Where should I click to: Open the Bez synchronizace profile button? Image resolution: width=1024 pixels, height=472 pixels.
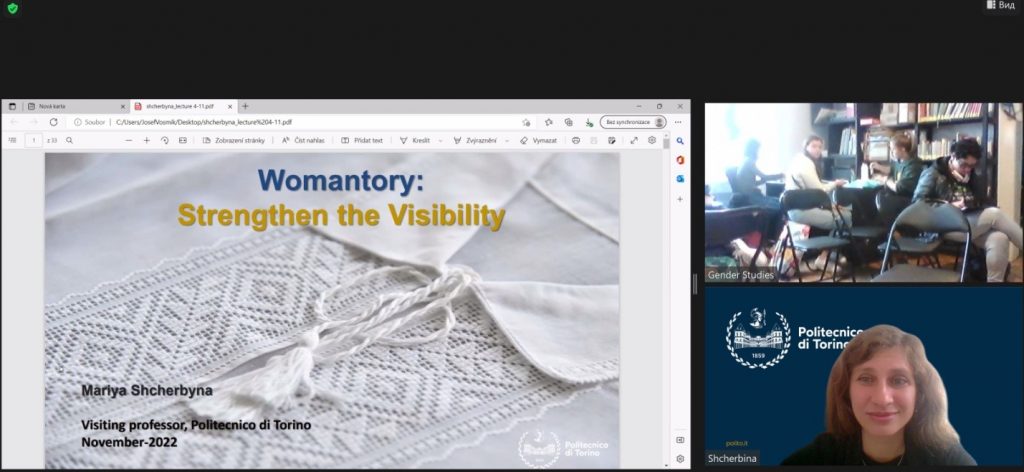(633, 122)
